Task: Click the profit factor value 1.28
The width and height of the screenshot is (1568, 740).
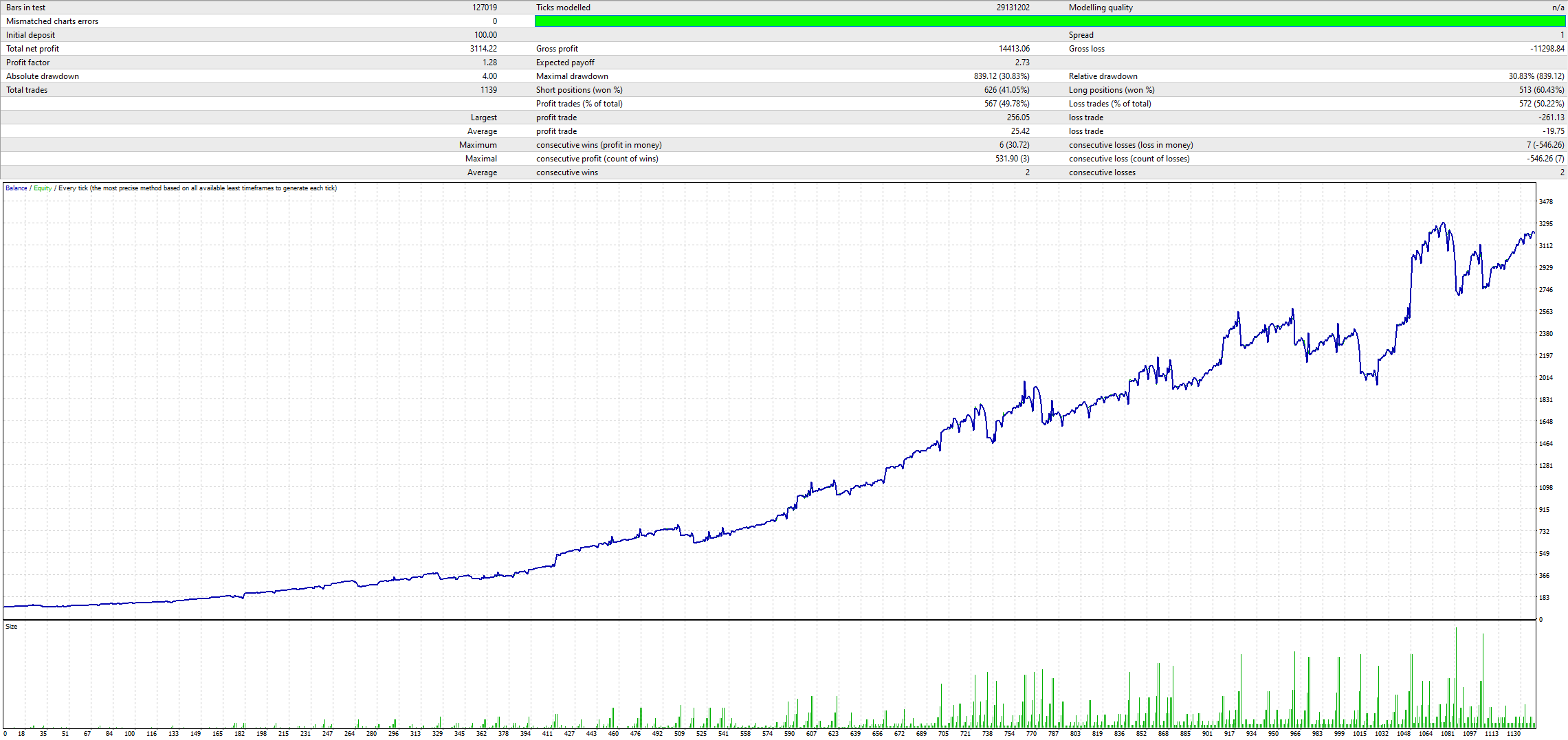Action: point(489,63)
